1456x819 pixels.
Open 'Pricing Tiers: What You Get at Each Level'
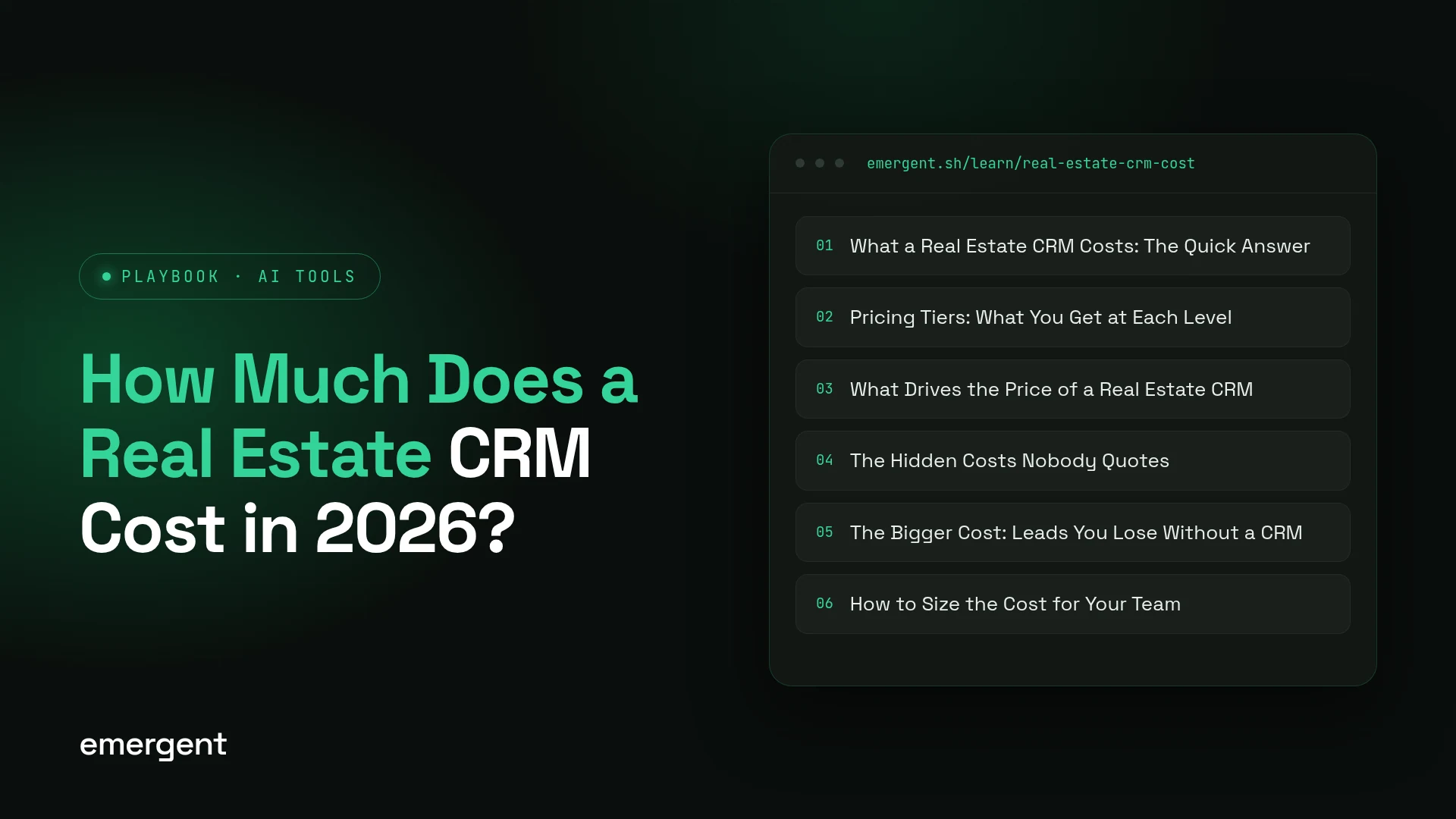click(x=1072, y=317)
